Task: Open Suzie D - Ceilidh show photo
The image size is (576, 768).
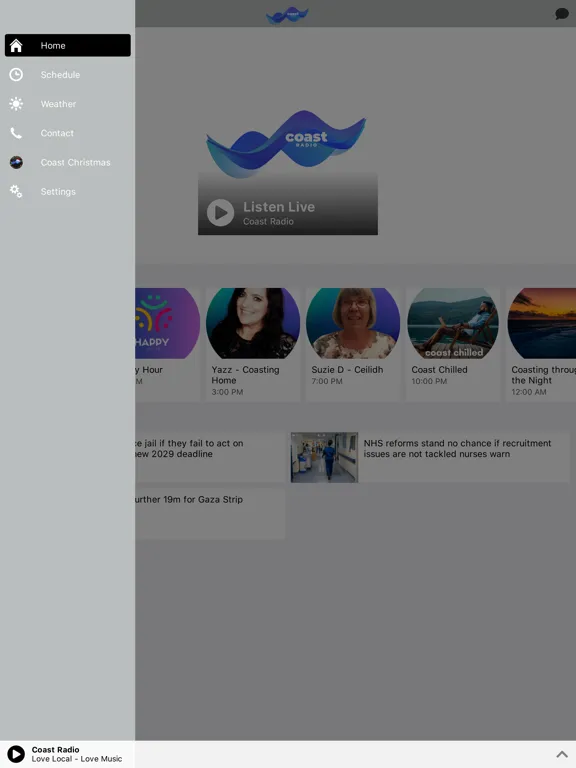Action: [353, 323]
